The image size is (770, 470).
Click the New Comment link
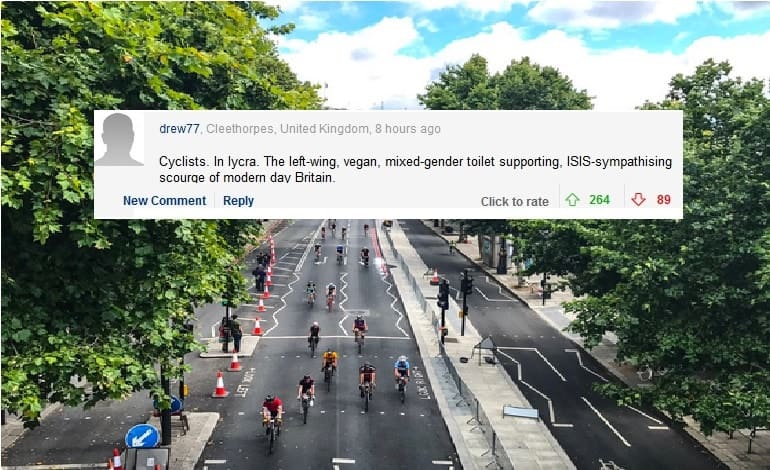[x=165, y=200]
